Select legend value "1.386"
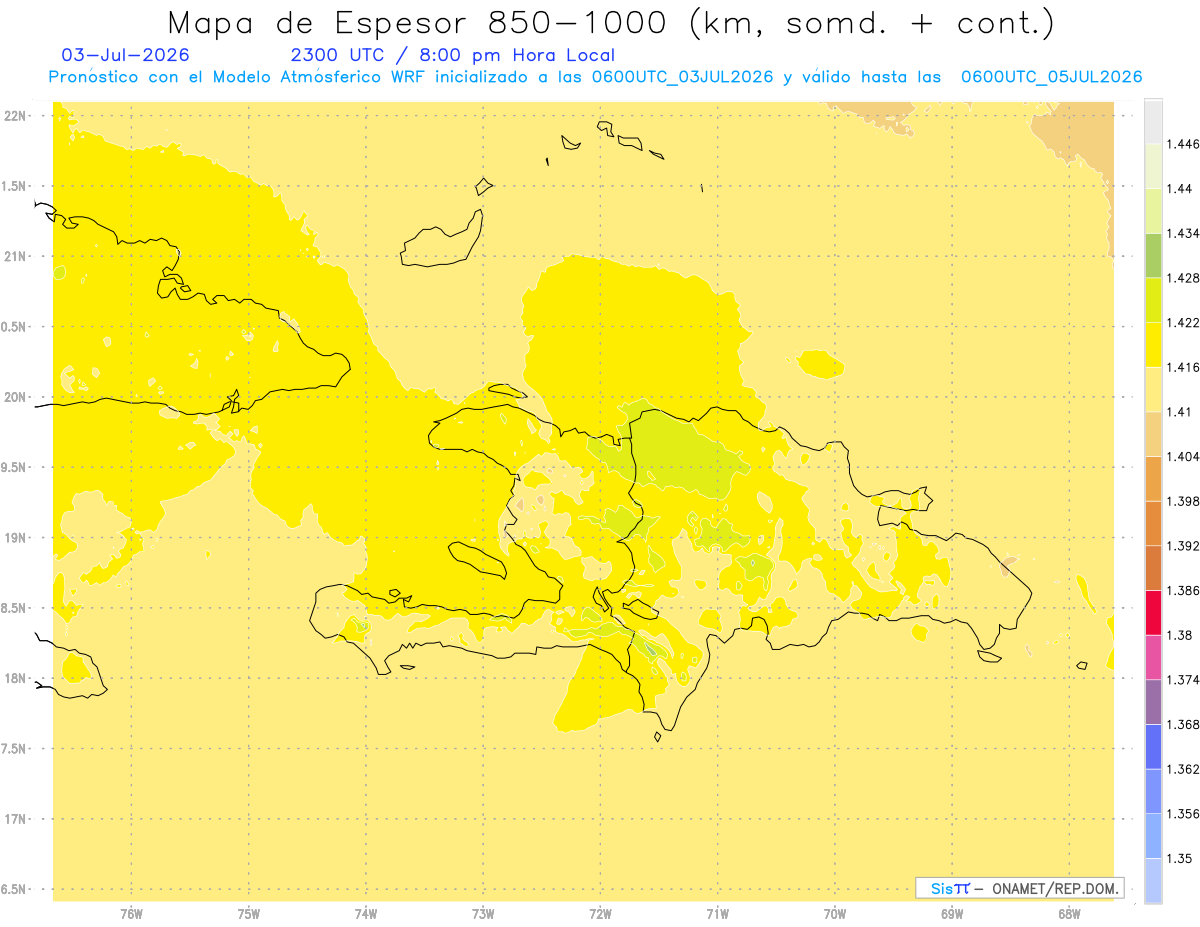The image size is (1200, 927). pyautogui.click(x=1184, y=590)
